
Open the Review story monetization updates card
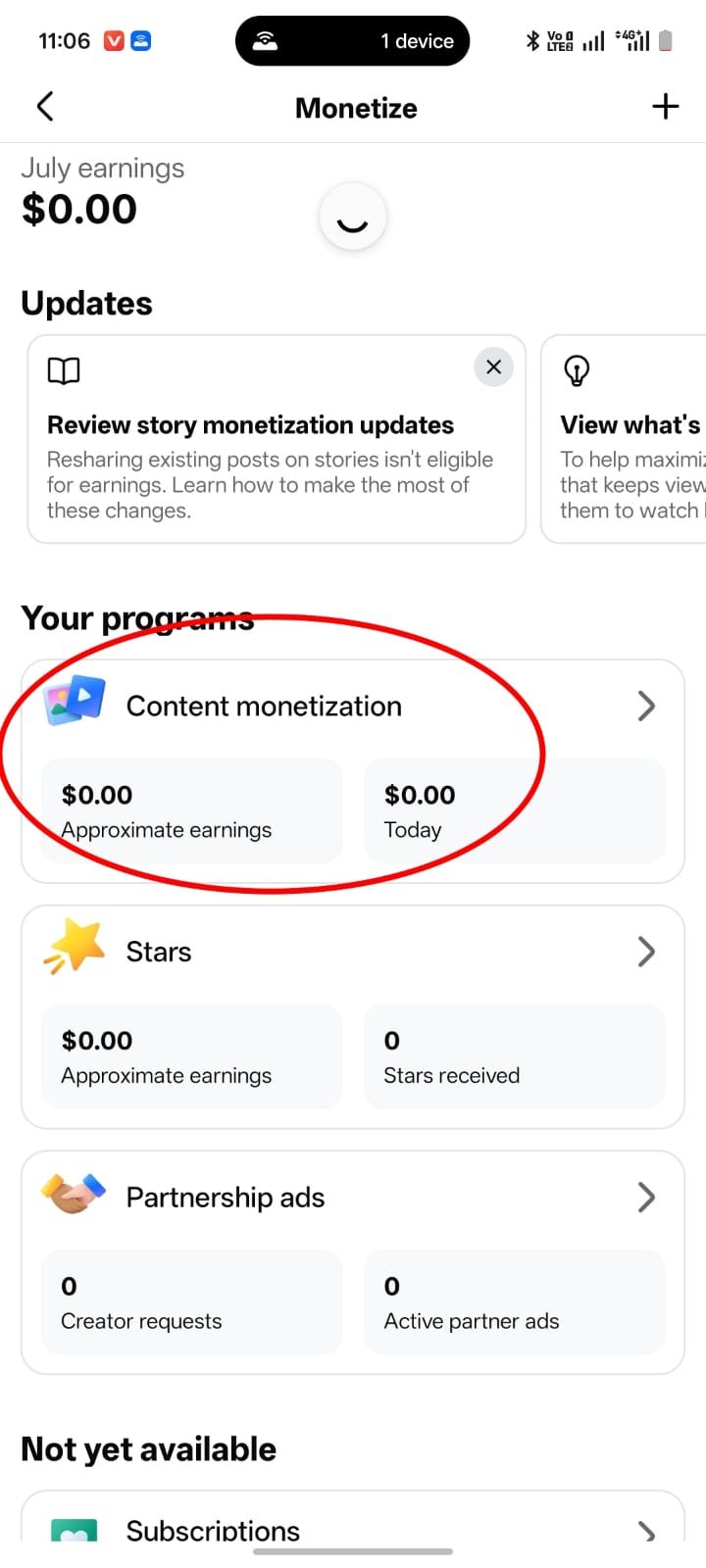277,439
